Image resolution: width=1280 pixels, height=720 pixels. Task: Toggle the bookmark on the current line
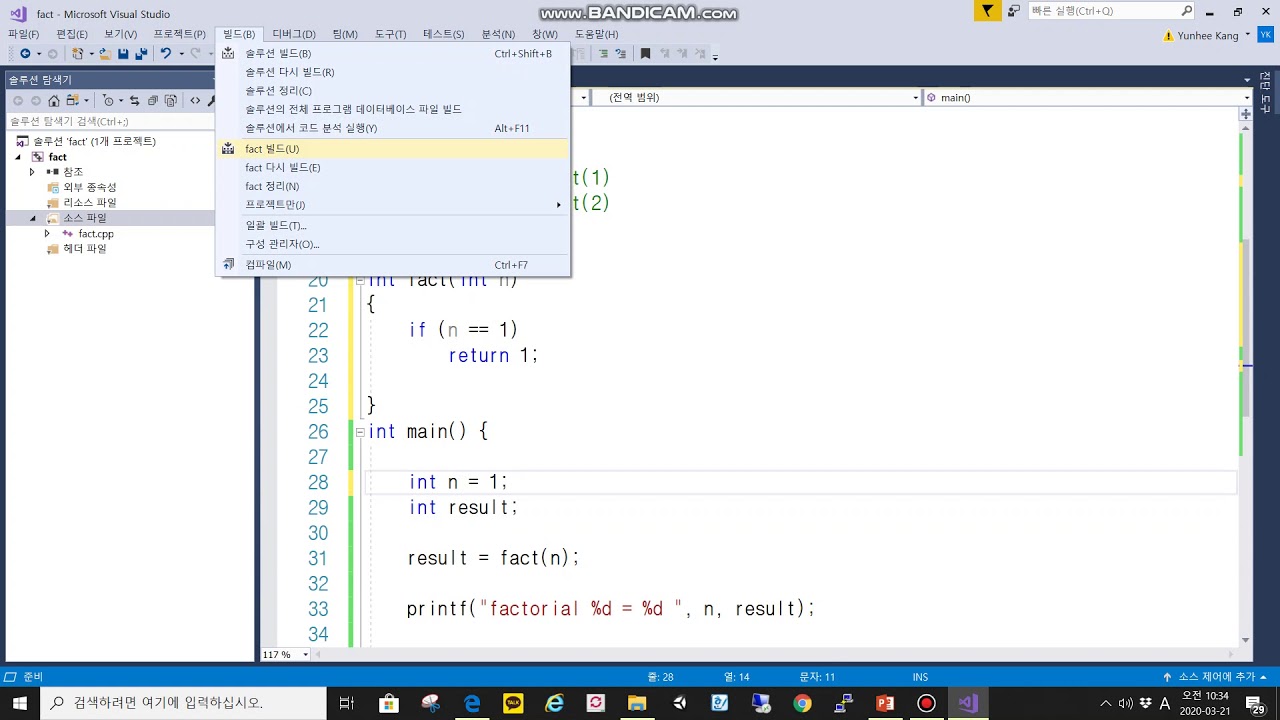[645, 54]
